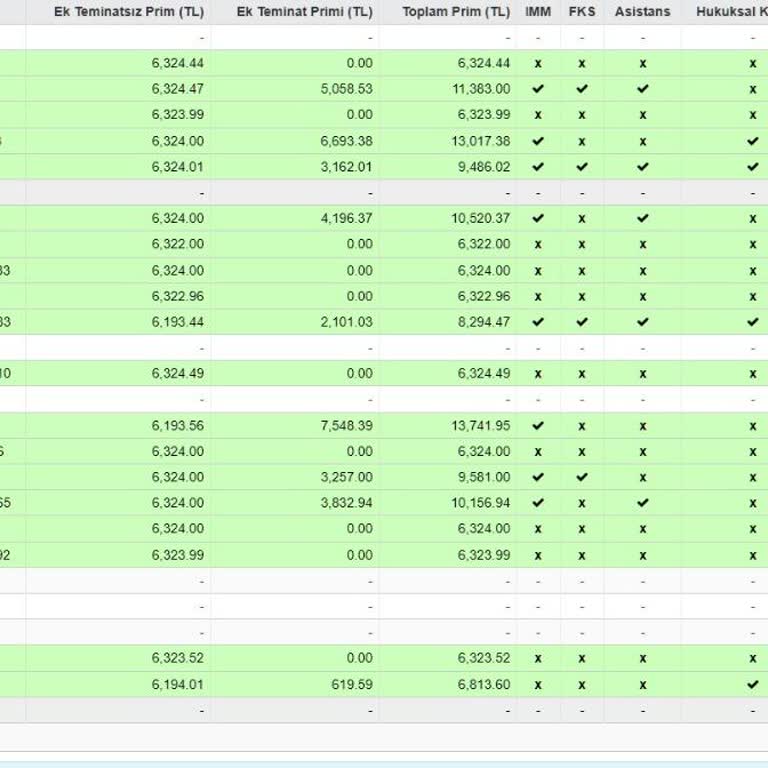Select the FKS x mark in the 6,324.44 row
The image size is (768, 768).
pyautogui.click(x=582, y=64)
